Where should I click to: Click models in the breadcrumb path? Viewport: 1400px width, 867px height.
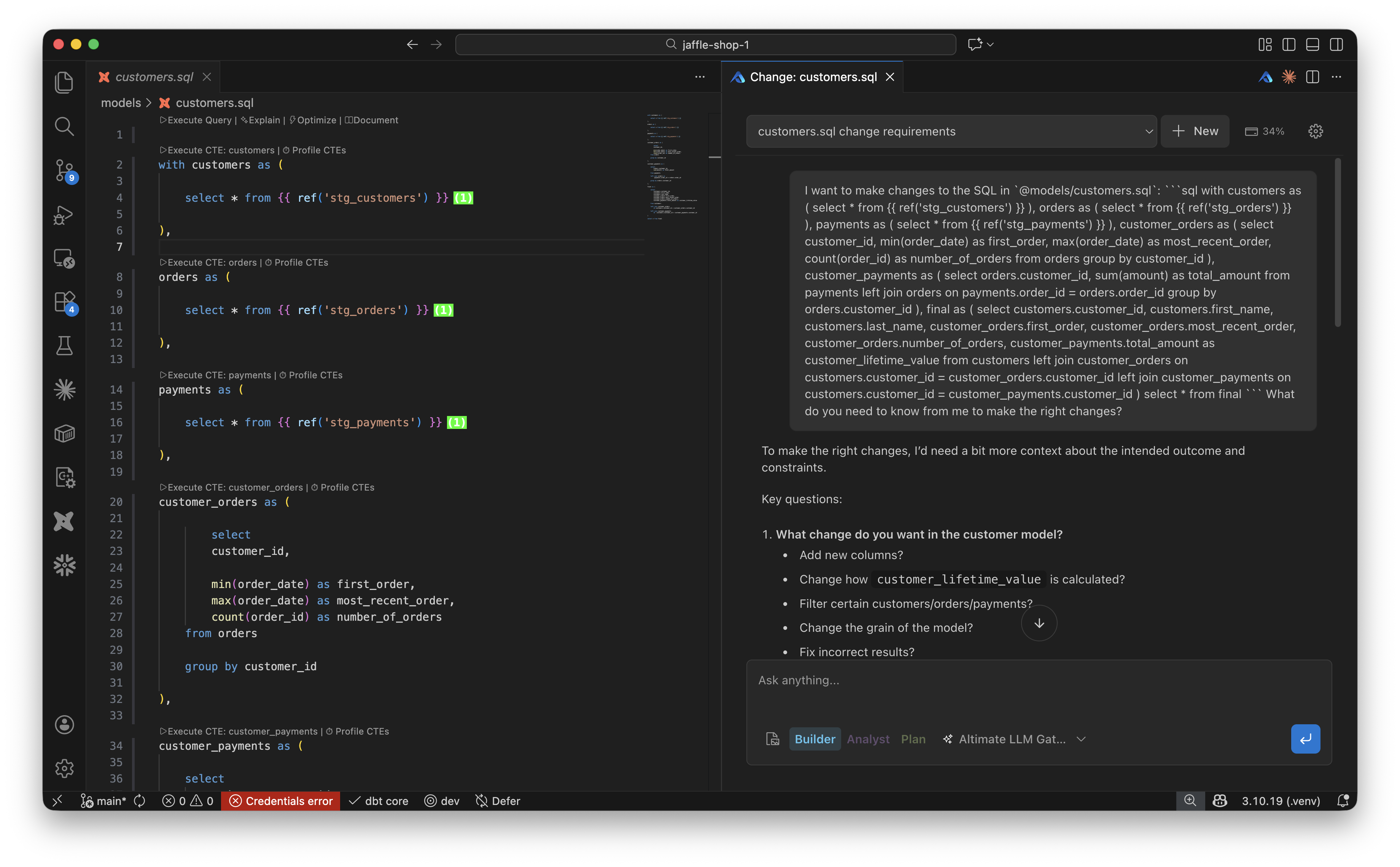pyautogui.click(x=121, y=103)
